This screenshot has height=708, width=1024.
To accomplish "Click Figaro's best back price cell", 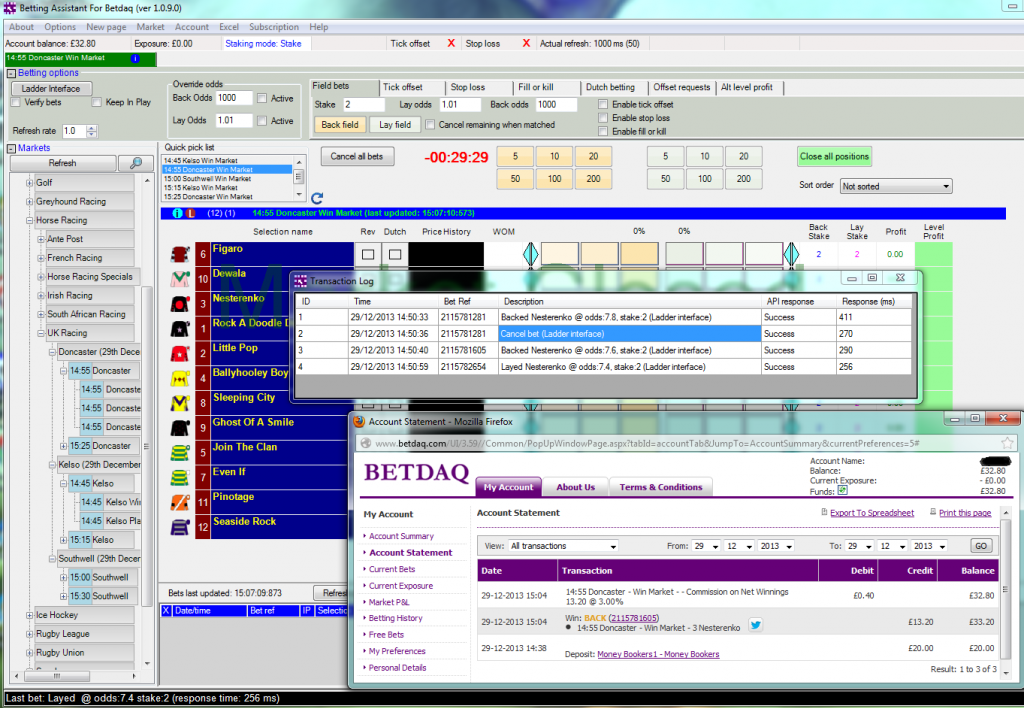I will pyautogui.click(x=639, y=254).
